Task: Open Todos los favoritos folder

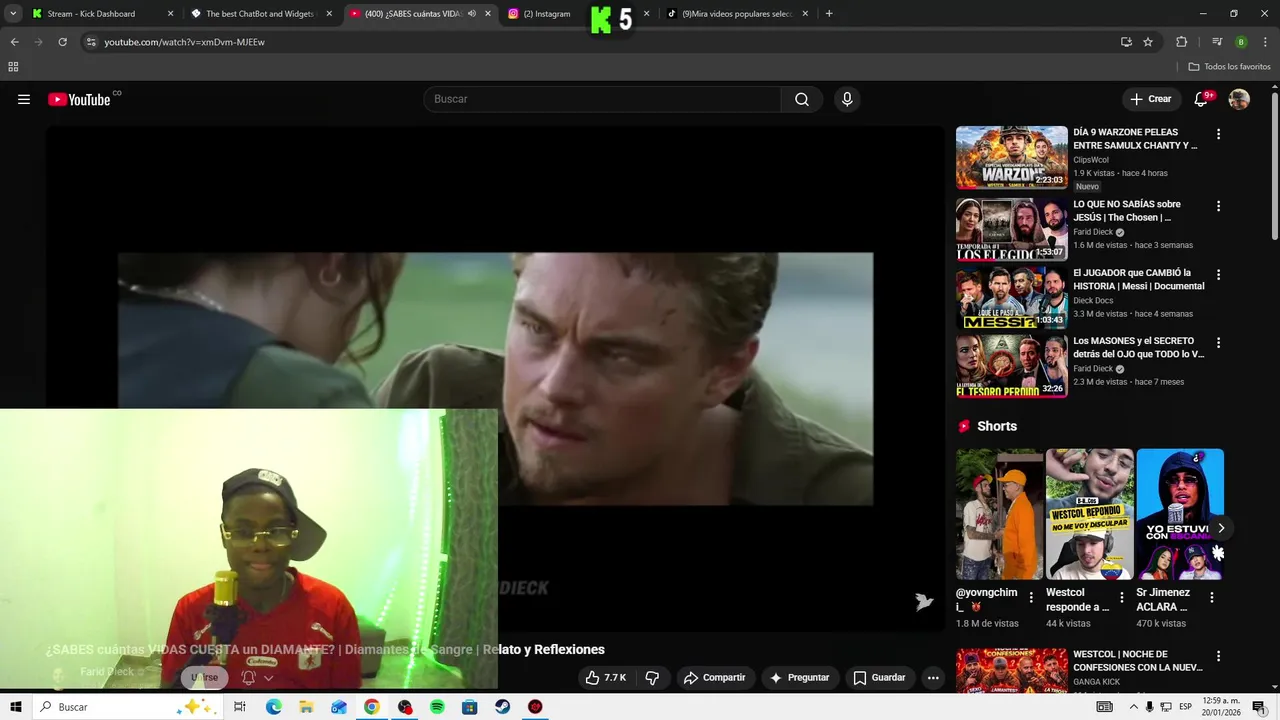Action: 1229,67
